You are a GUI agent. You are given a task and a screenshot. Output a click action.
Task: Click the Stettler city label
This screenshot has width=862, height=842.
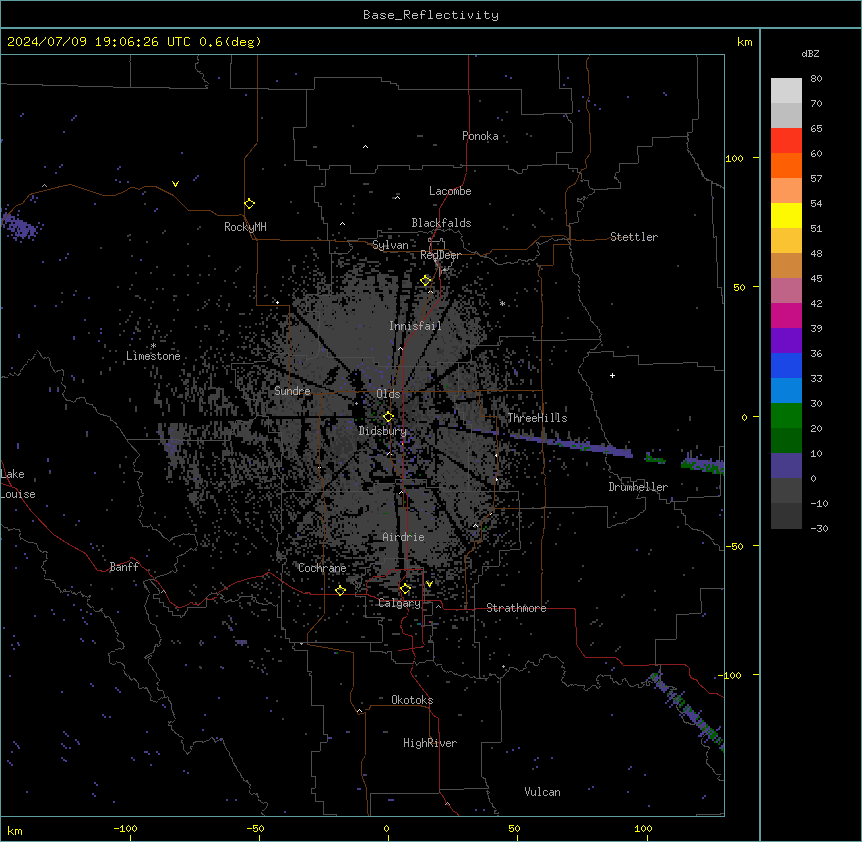634,237
